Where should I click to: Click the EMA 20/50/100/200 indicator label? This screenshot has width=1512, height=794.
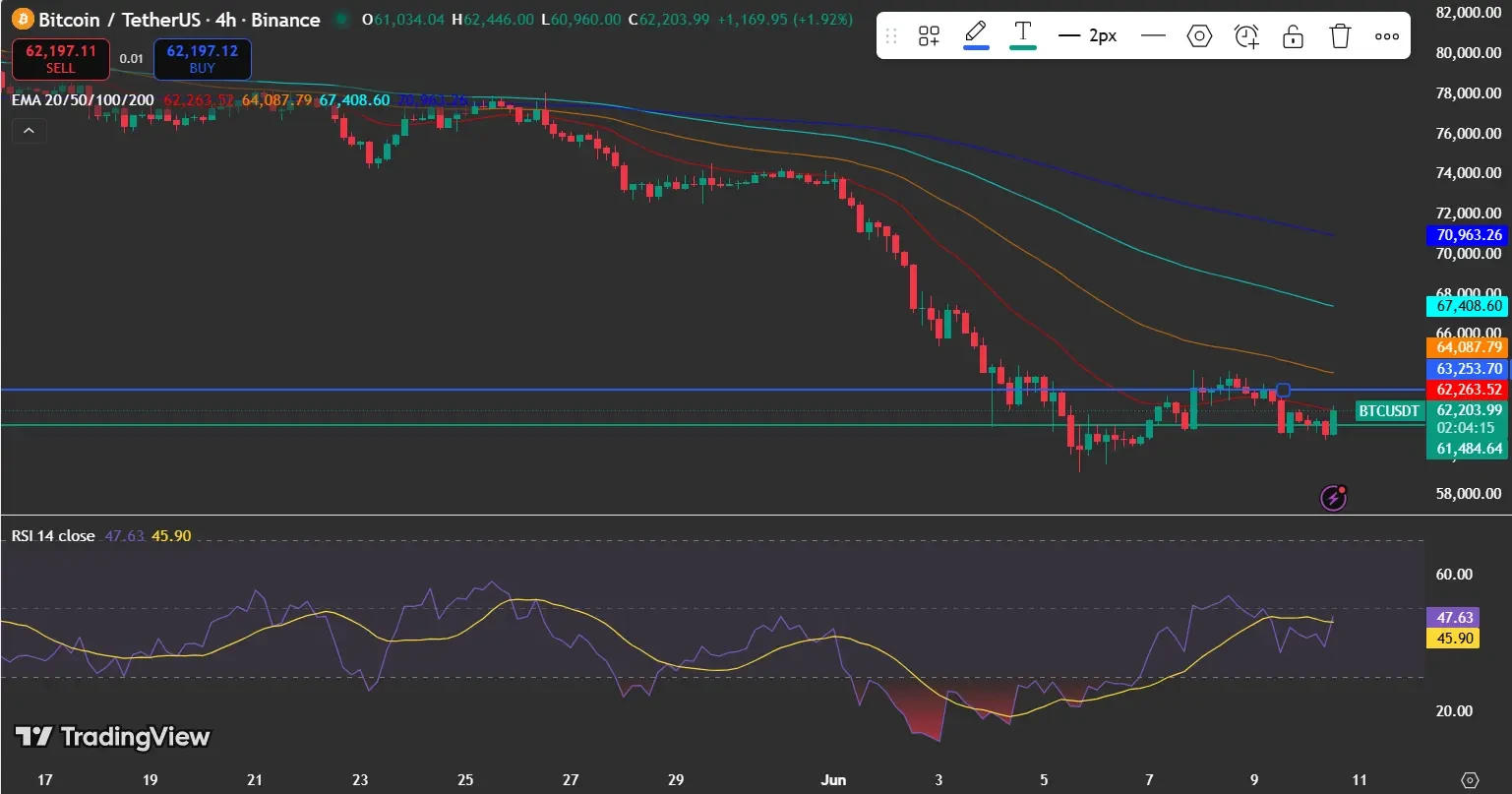(83, 99)
